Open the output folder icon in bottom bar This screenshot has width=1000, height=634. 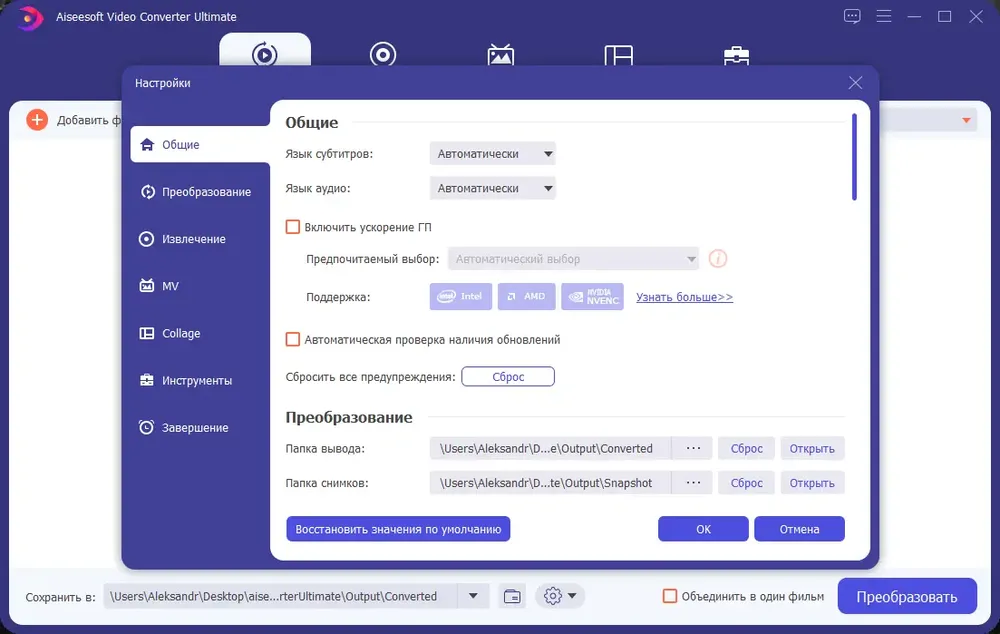point(512,596)
